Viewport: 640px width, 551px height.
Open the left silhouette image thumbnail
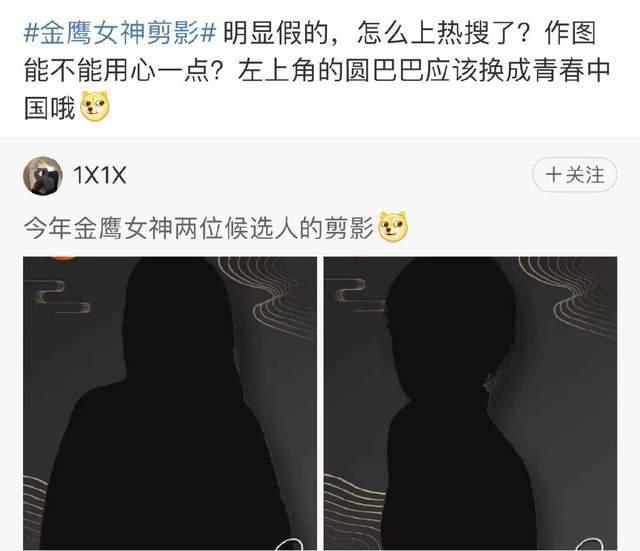(x=170, y=403)
